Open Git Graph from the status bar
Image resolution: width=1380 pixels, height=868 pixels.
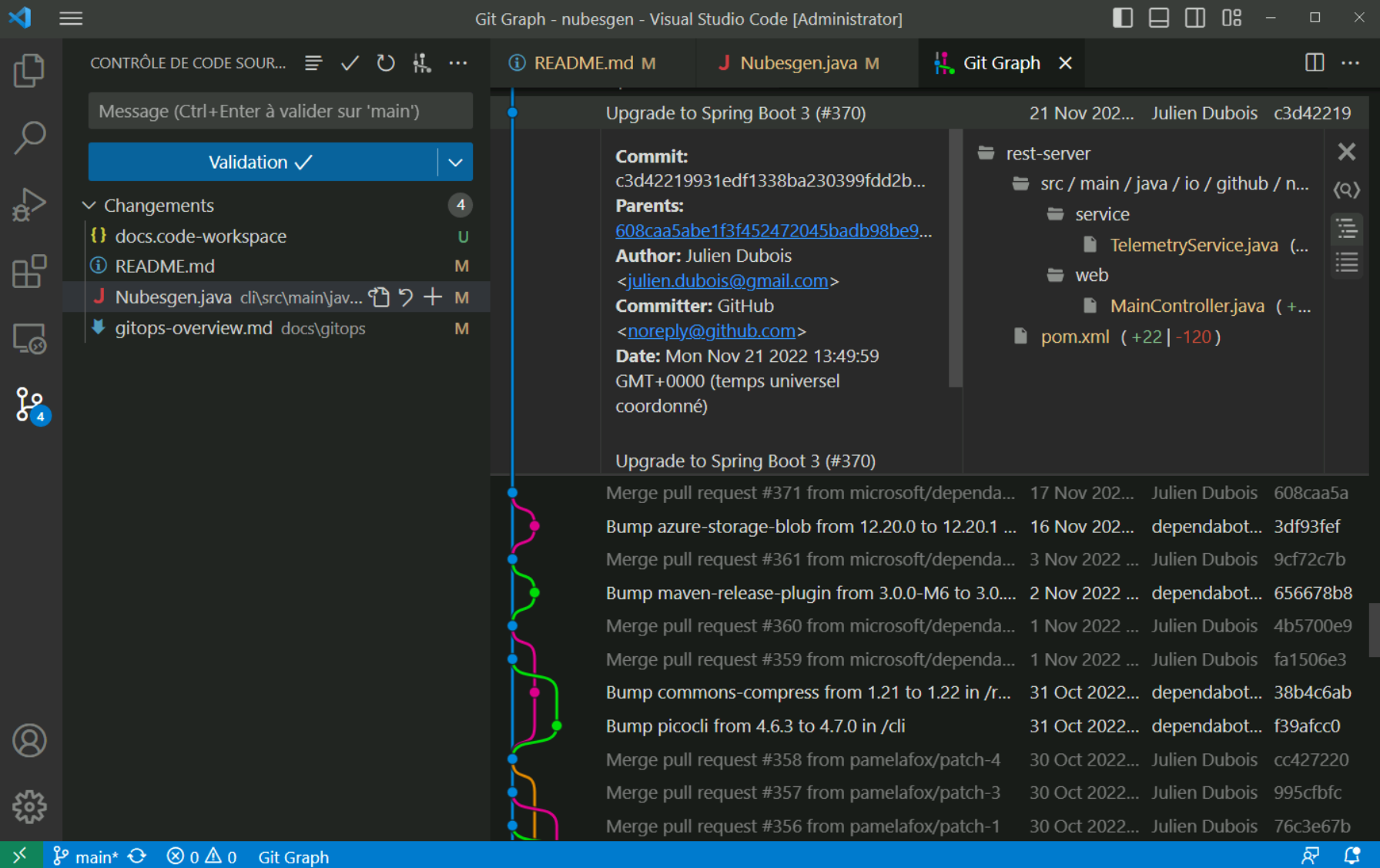pos(293,856)
